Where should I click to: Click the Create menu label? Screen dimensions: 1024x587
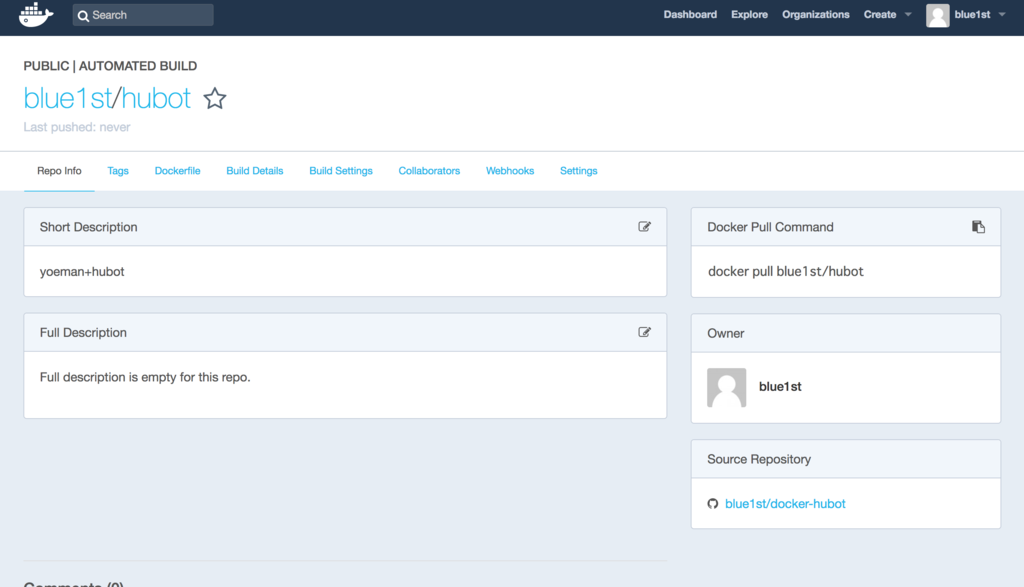880,14
